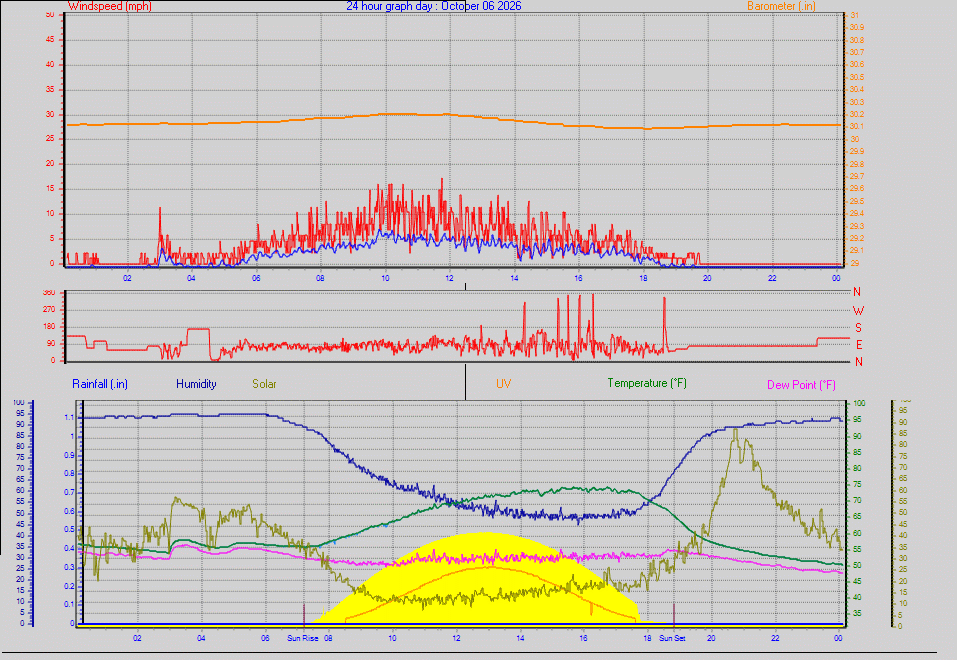This screenshot has width=957, height=660.
Task: Select the '180' wind direction axis value
Action: click(x=49, y=327)
